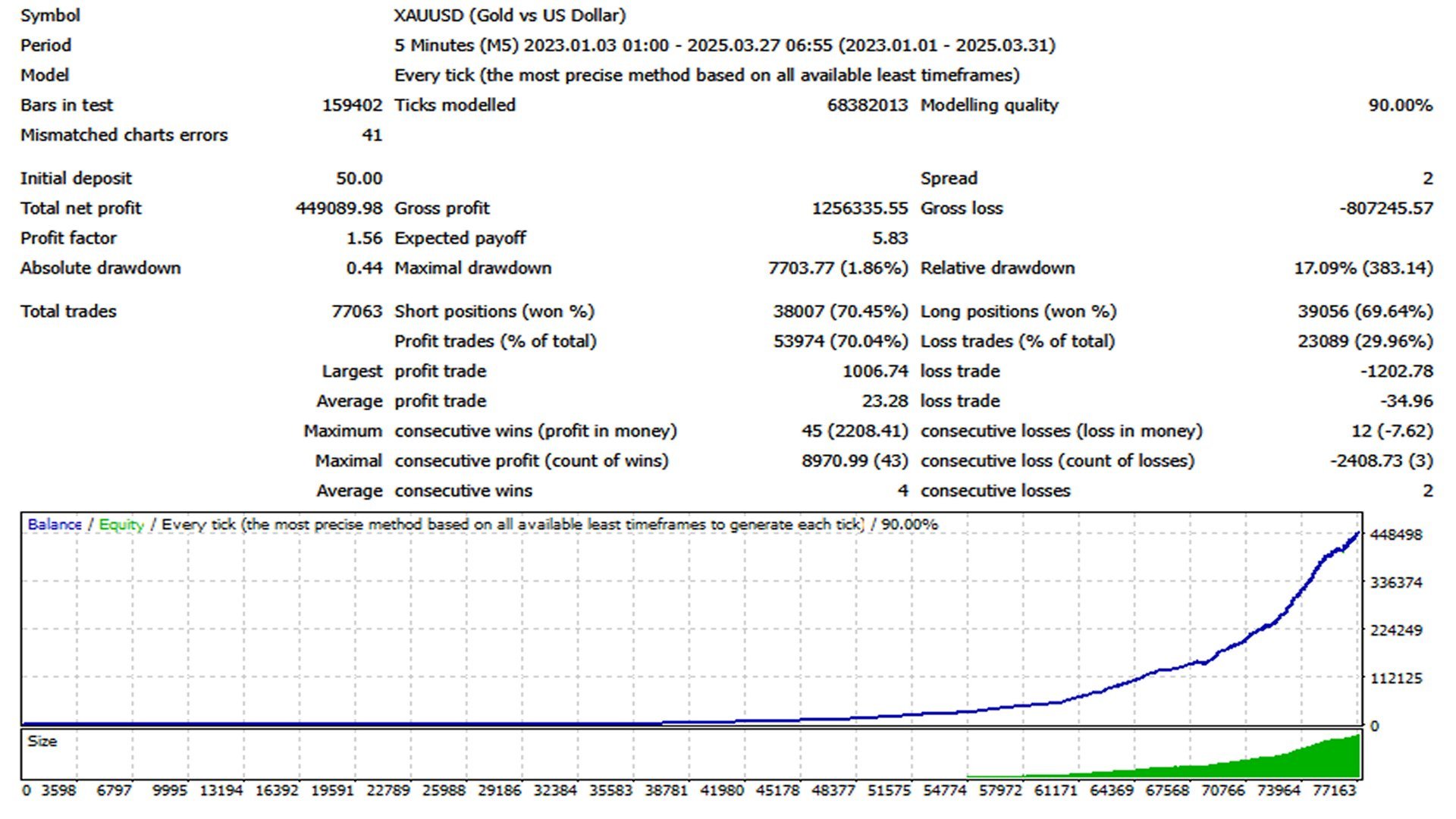Select the Gross loss value -807245.57

pos(1385,208)
